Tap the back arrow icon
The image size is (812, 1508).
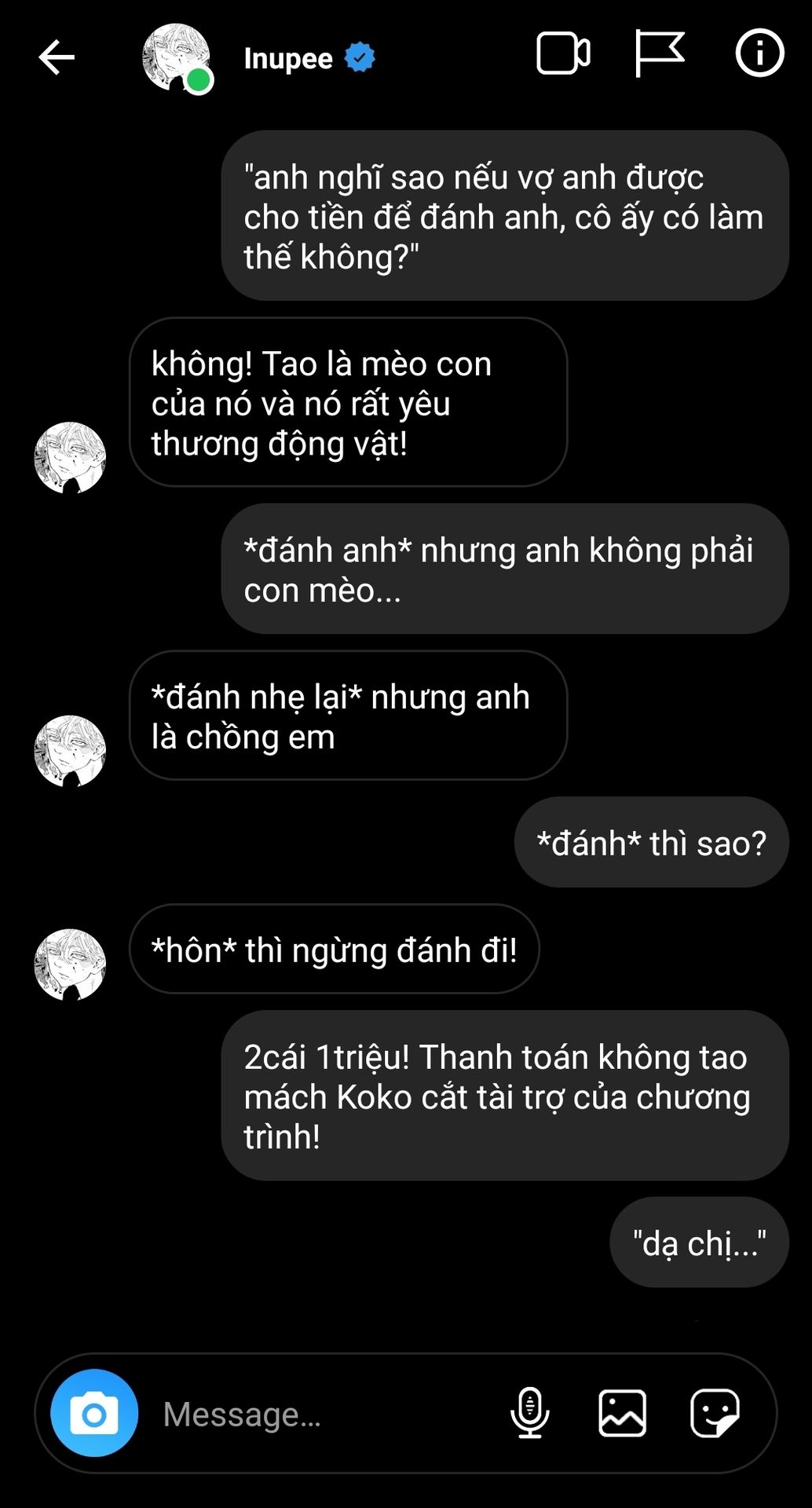click(x=57, y=57)
